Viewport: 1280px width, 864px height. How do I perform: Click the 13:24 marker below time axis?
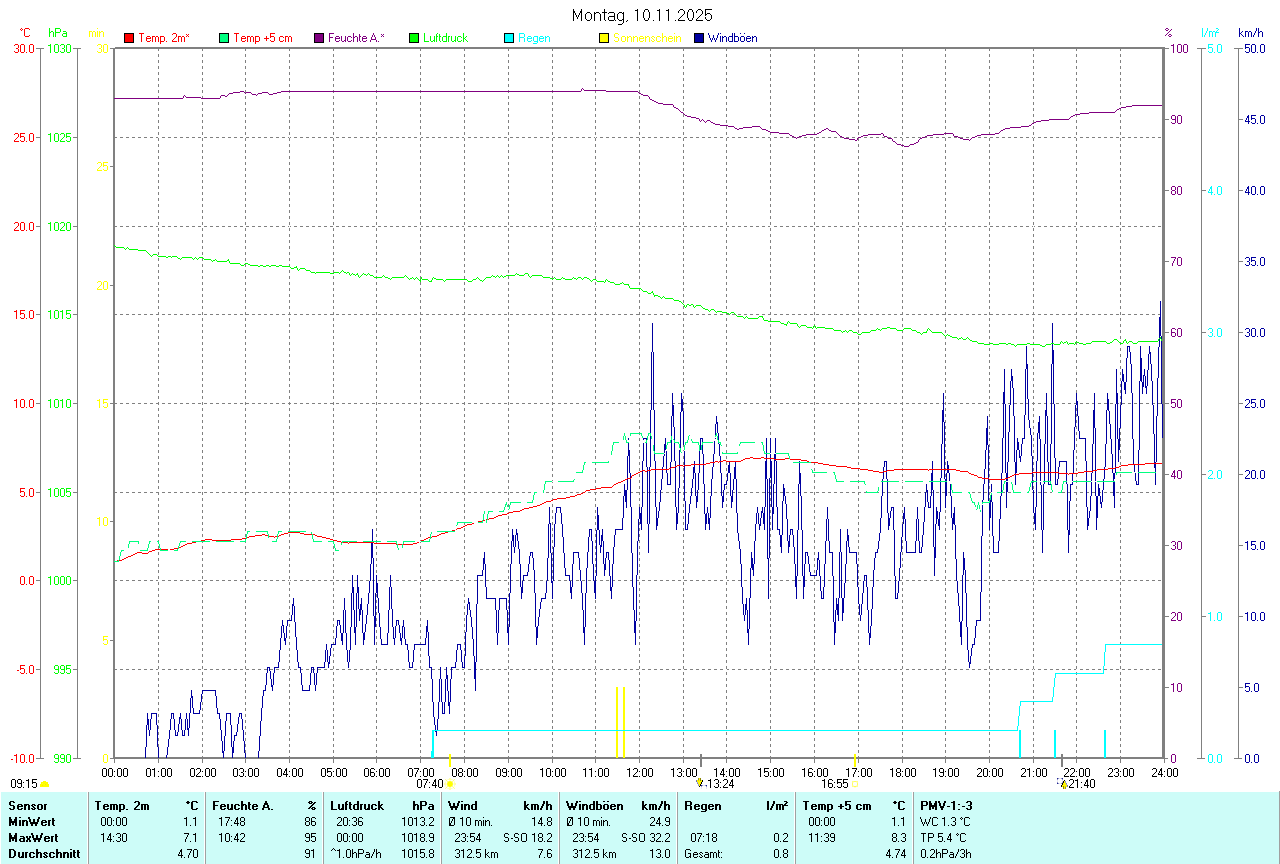pos(700,784)
